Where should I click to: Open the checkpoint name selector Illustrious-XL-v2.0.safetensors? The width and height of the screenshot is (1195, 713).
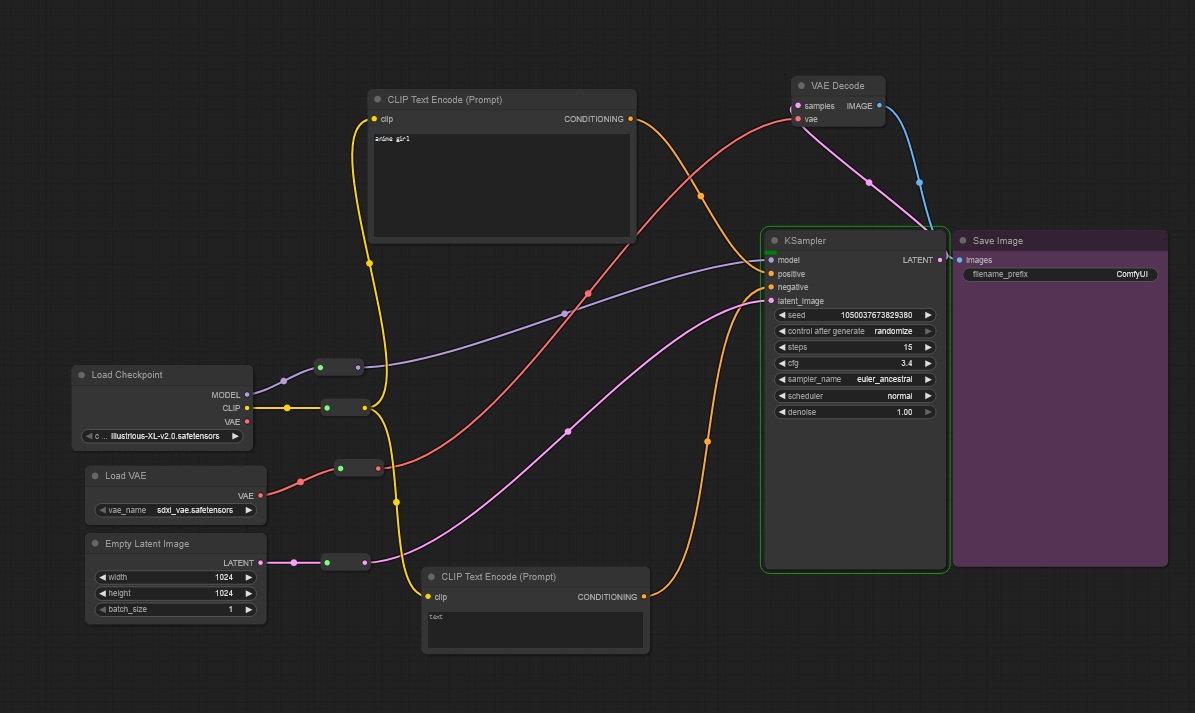(x=162, y=436)
